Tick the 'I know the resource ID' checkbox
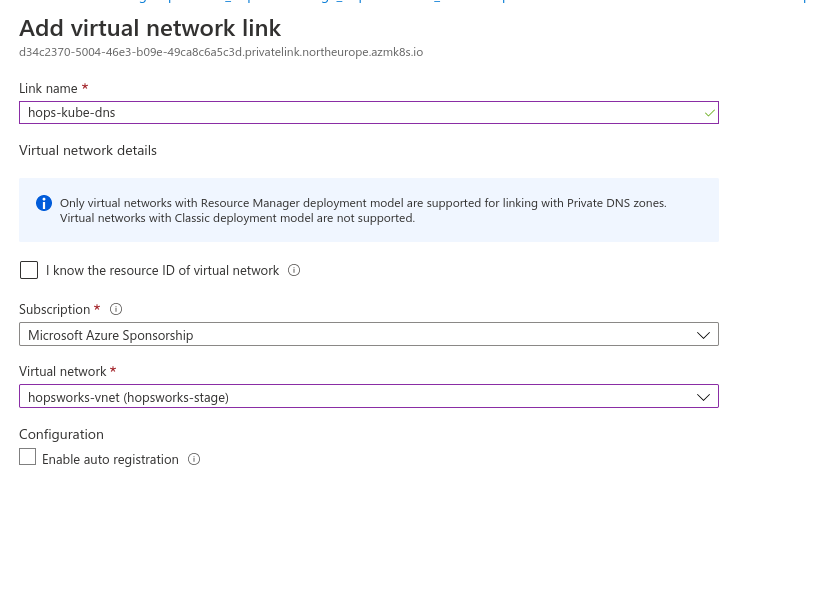This screenshot has height=590, width=817. (x=29, y=270)
